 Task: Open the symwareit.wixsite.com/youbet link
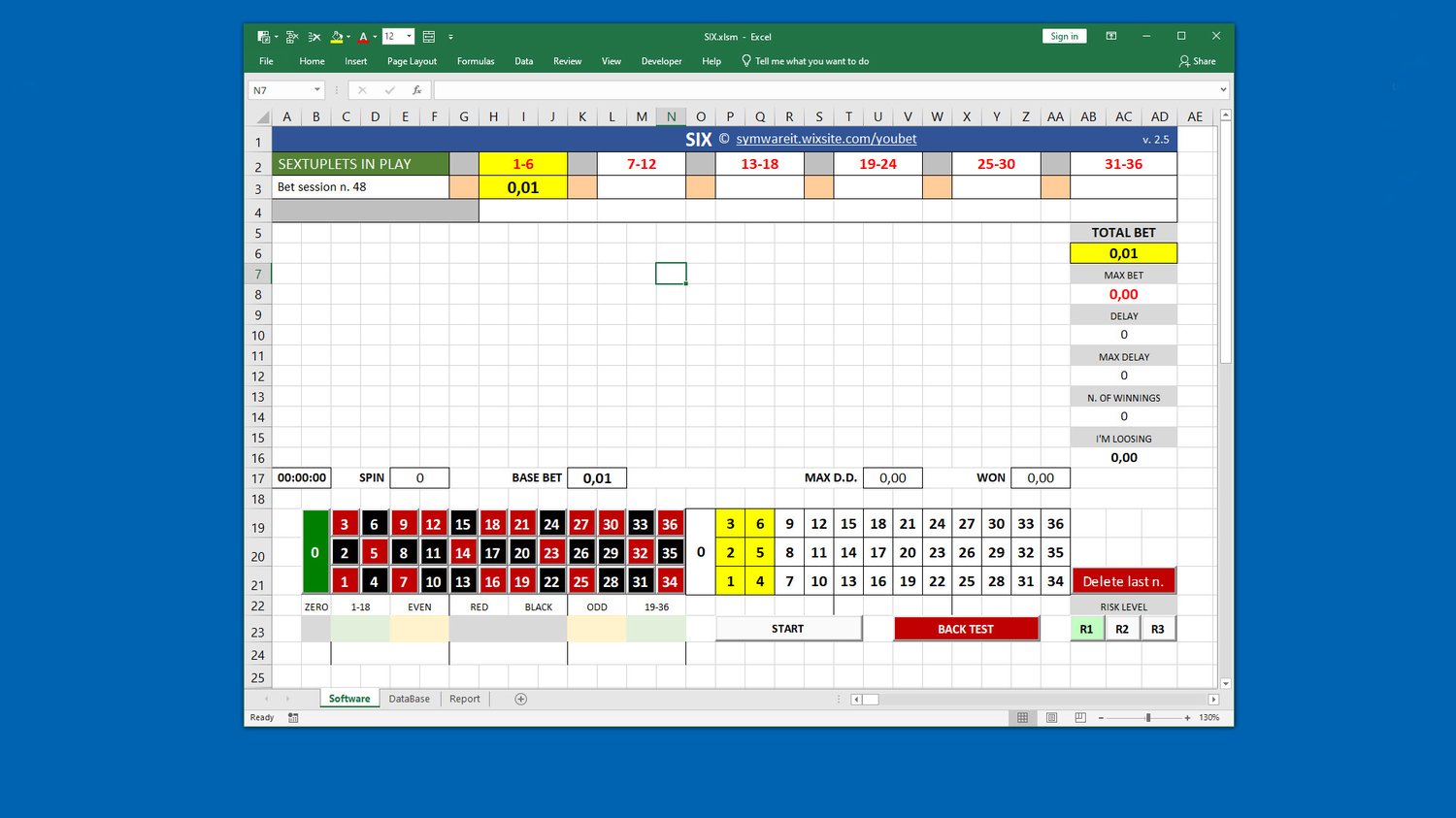(826, 139)
